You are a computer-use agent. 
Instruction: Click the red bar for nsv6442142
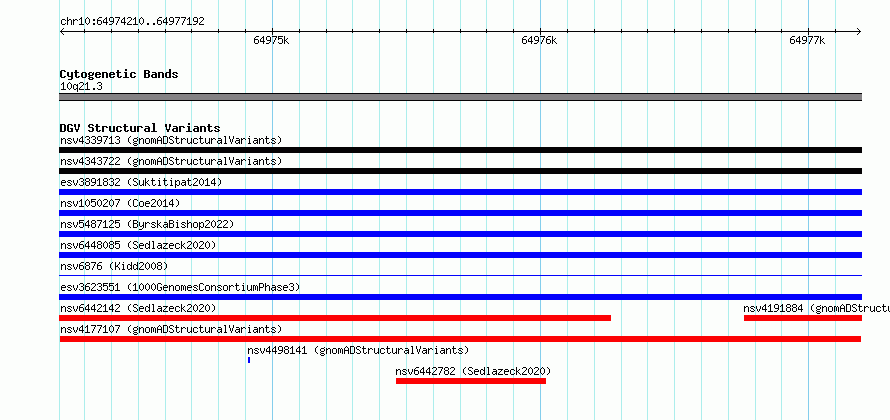pos(335,318)
